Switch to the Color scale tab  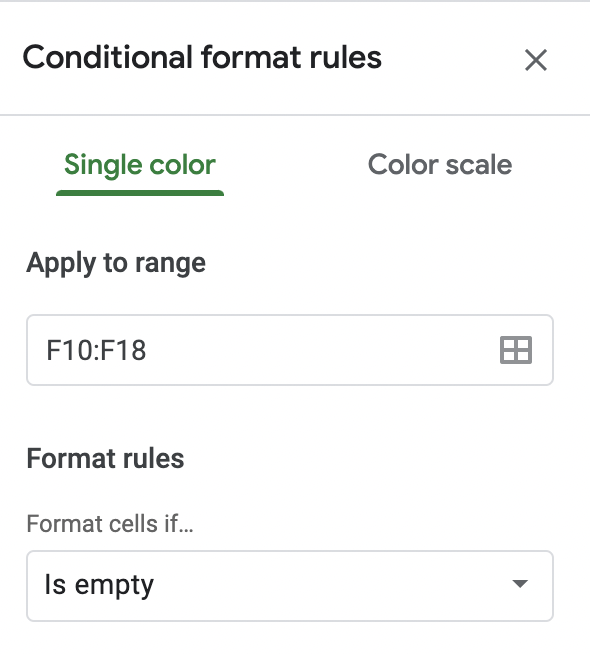440,164
